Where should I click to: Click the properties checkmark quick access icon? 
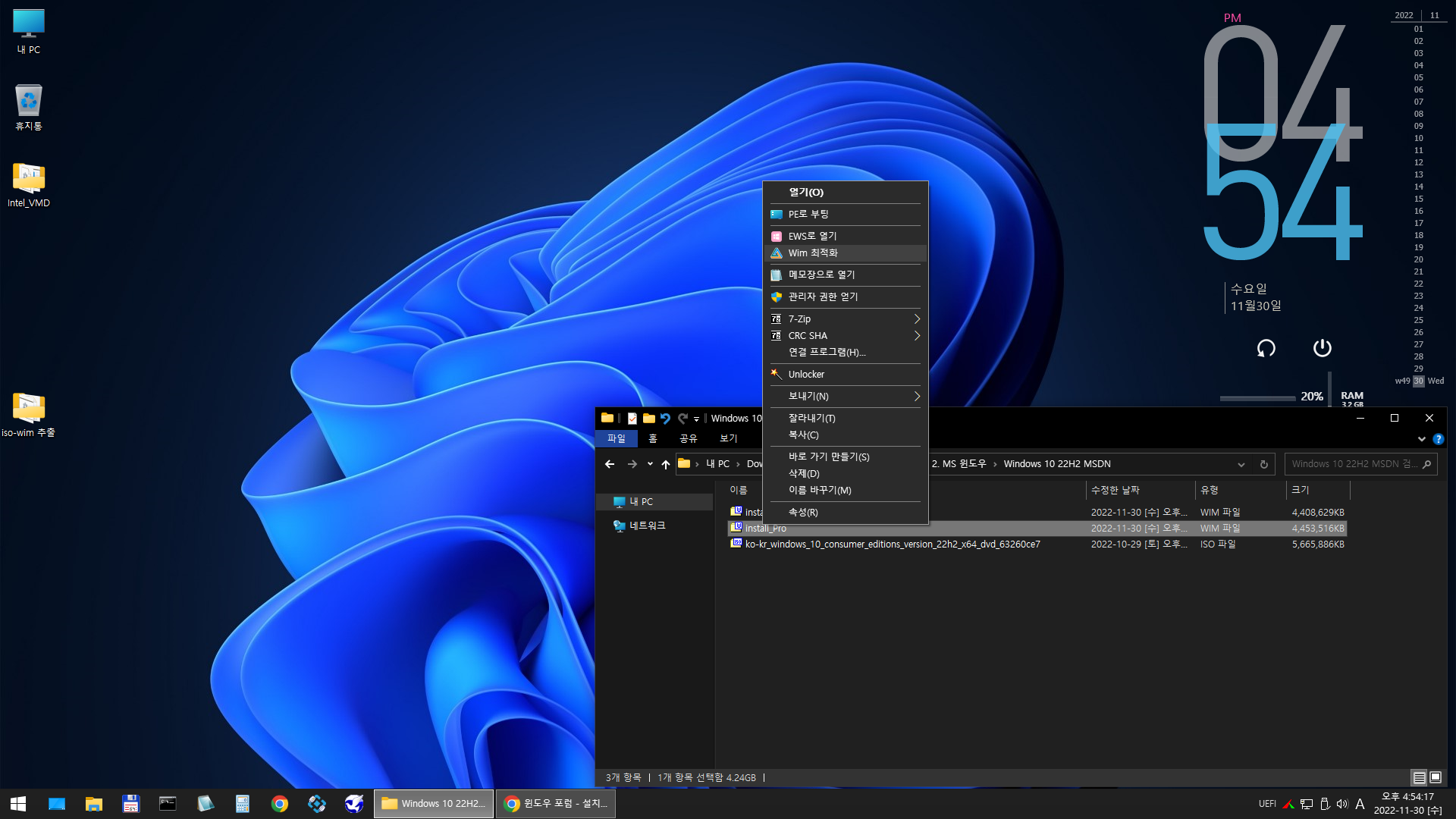632,419
